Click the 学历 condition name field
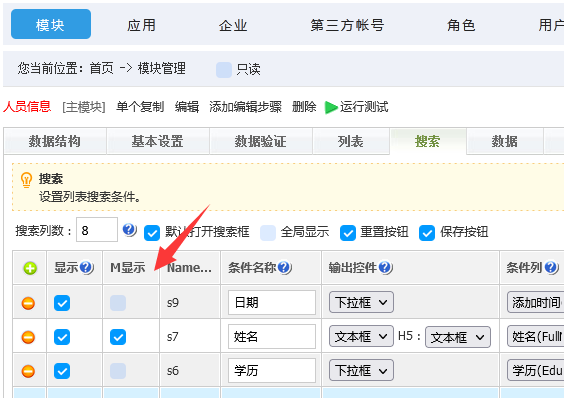The image size is (564, 398). point(272,370)
